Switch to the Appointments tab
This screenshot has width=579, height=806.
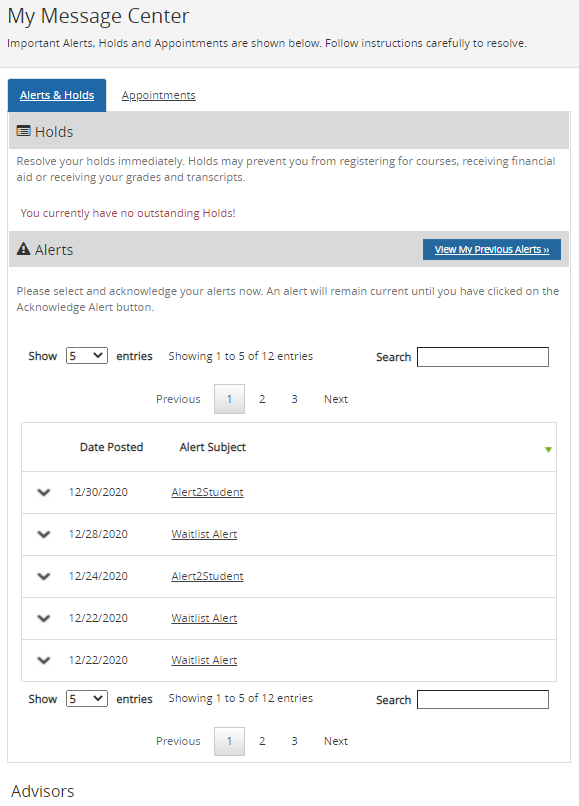158,95
